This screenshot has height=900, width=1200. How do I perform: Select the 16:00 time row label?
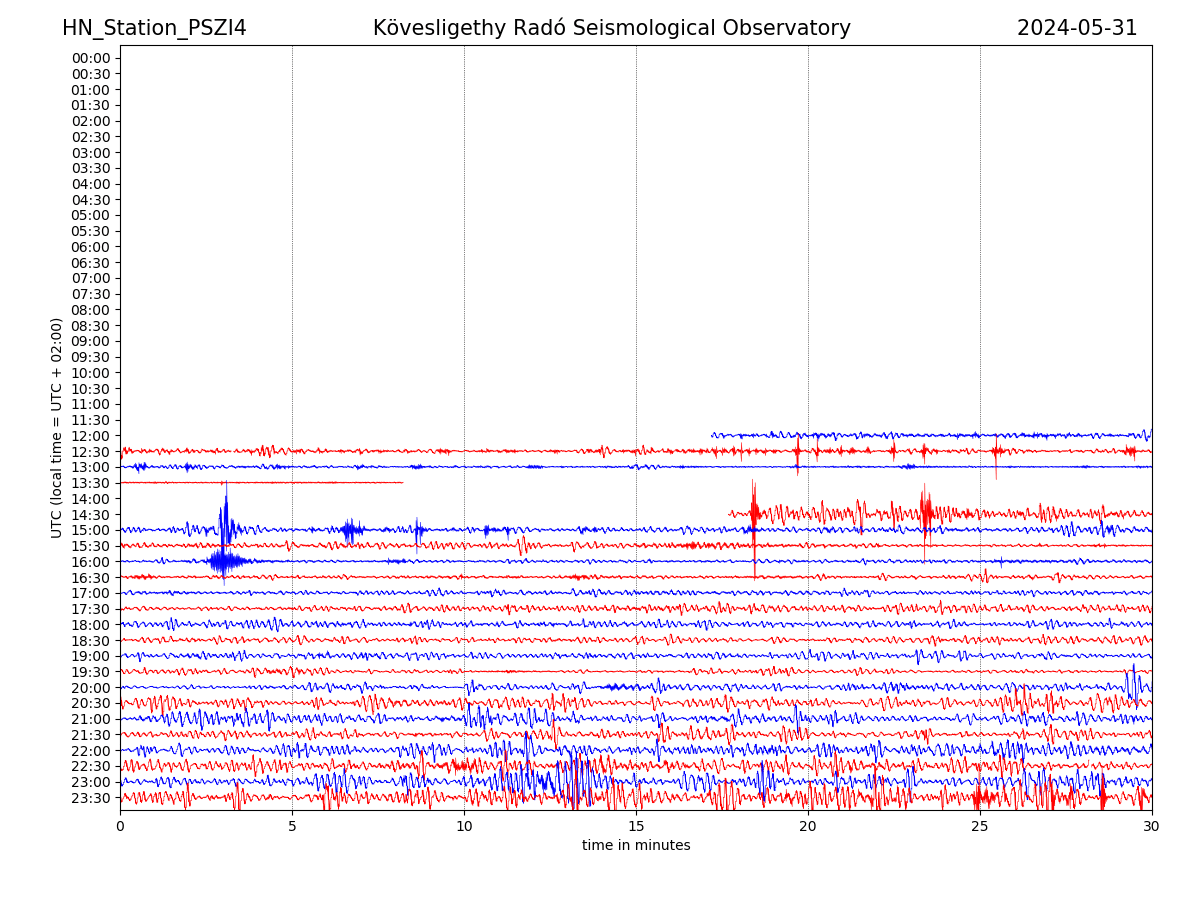(91, 562)
